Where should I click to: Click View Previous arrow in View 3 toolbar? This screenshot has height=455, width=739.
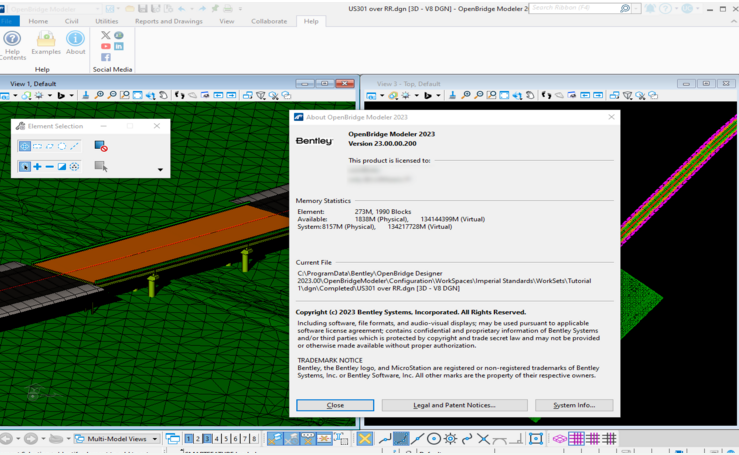click(585, 95)
